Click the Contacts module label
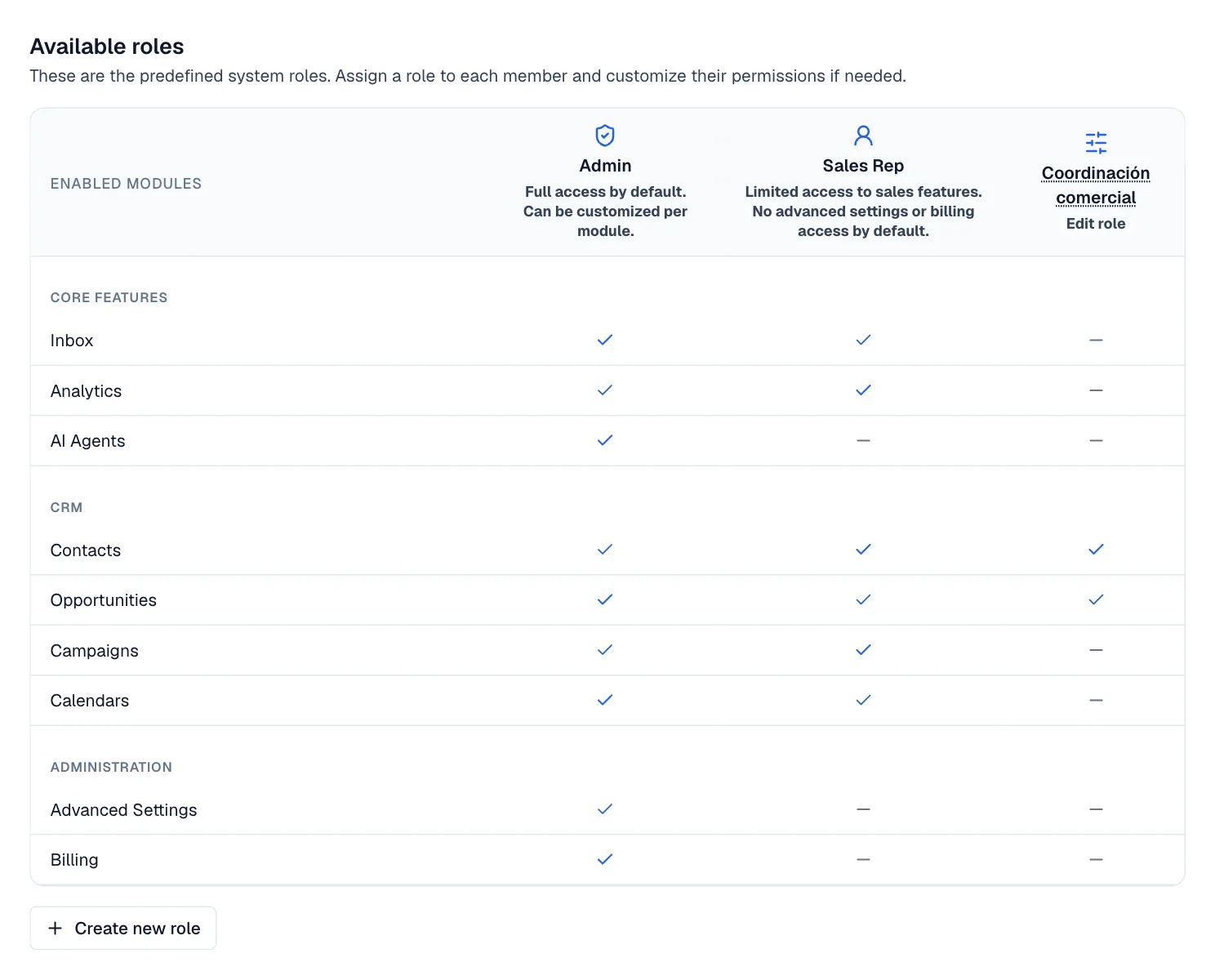1215x980 pixels. pos(86,550)
